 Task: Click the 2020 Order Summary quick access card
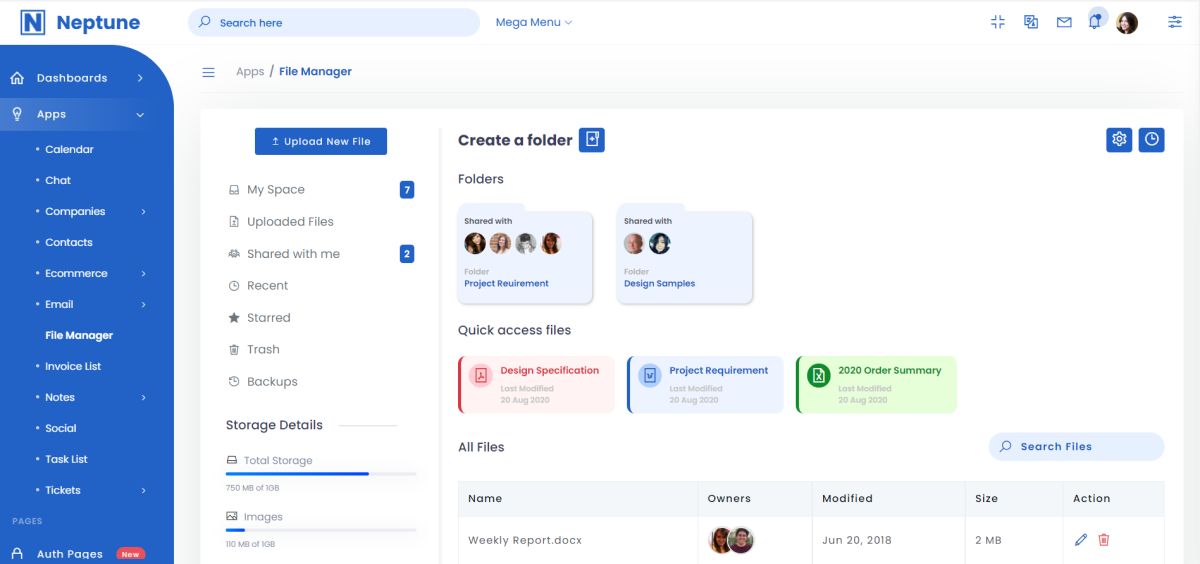tap(876, 384)
